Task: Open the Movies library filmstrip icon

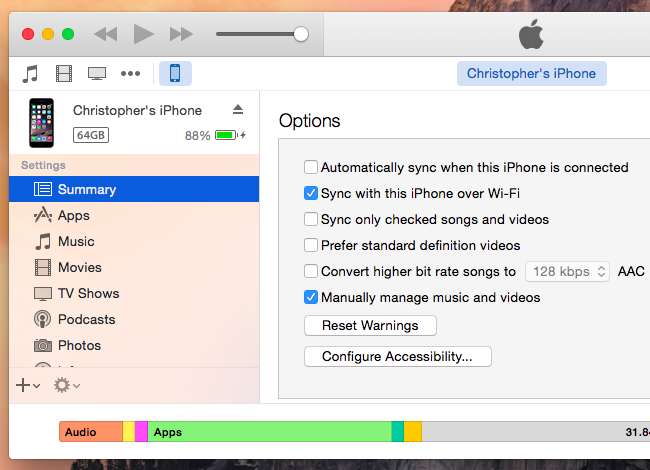Action: point(64,74)
